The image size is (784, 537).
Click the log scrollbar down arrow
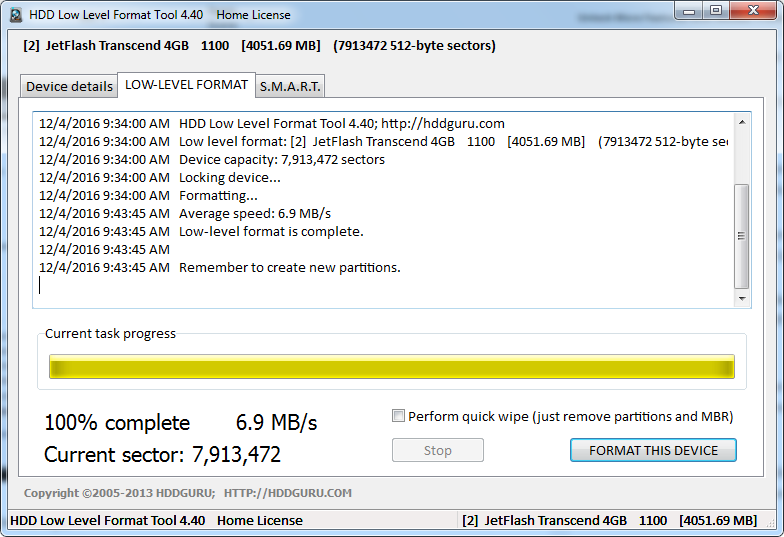742,298
